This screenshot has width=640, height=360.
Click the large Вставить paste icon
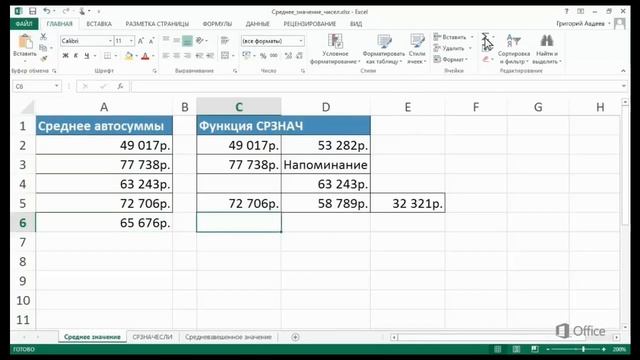pos(25,41)
